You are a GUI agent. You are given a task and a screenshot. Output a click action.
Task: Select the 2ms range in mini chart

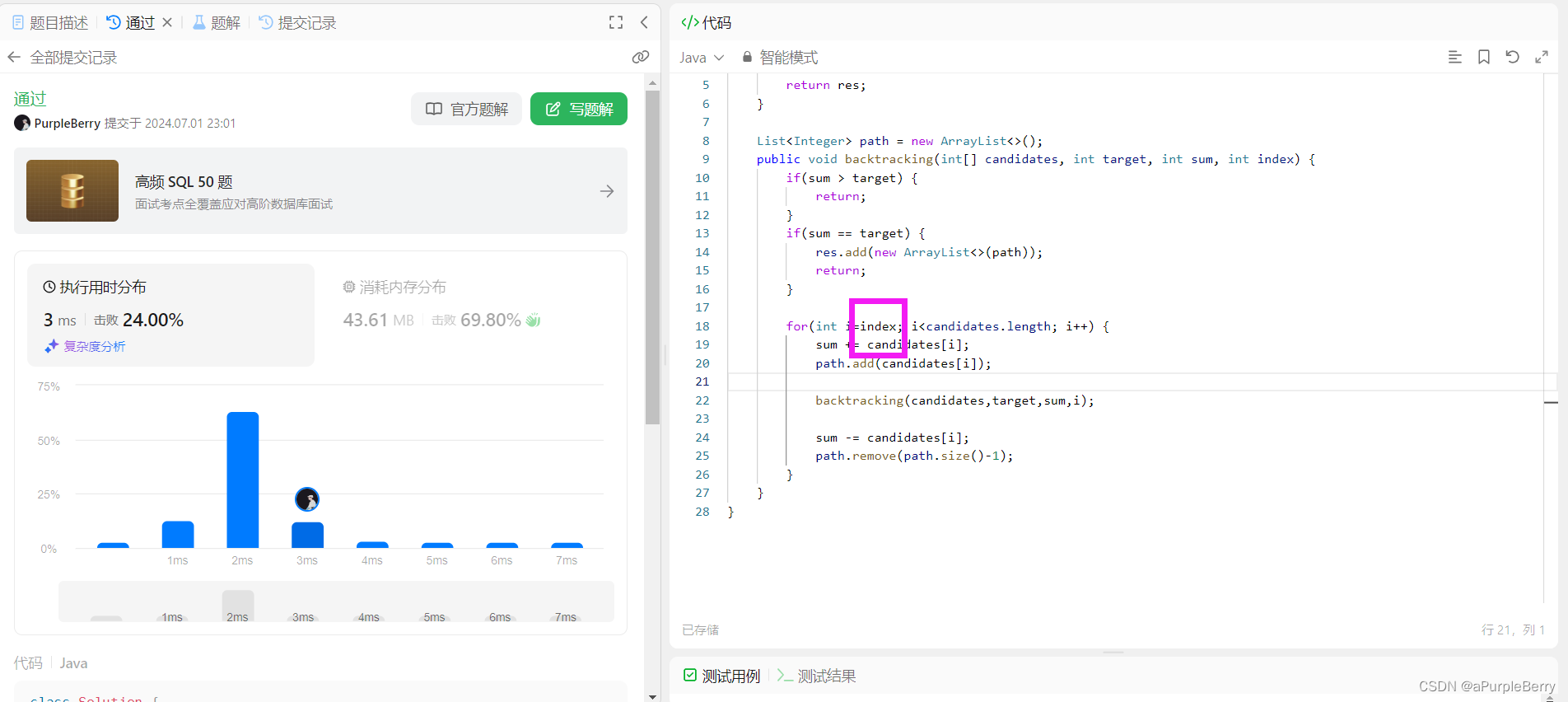[x=238, y=606]
